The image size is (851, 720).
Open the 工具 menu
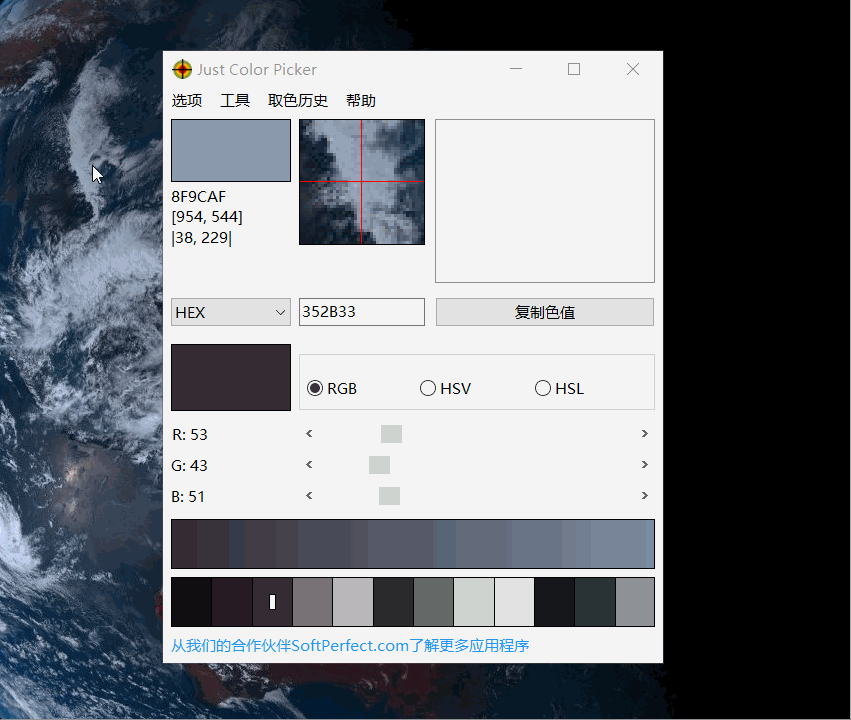point(235,100)
